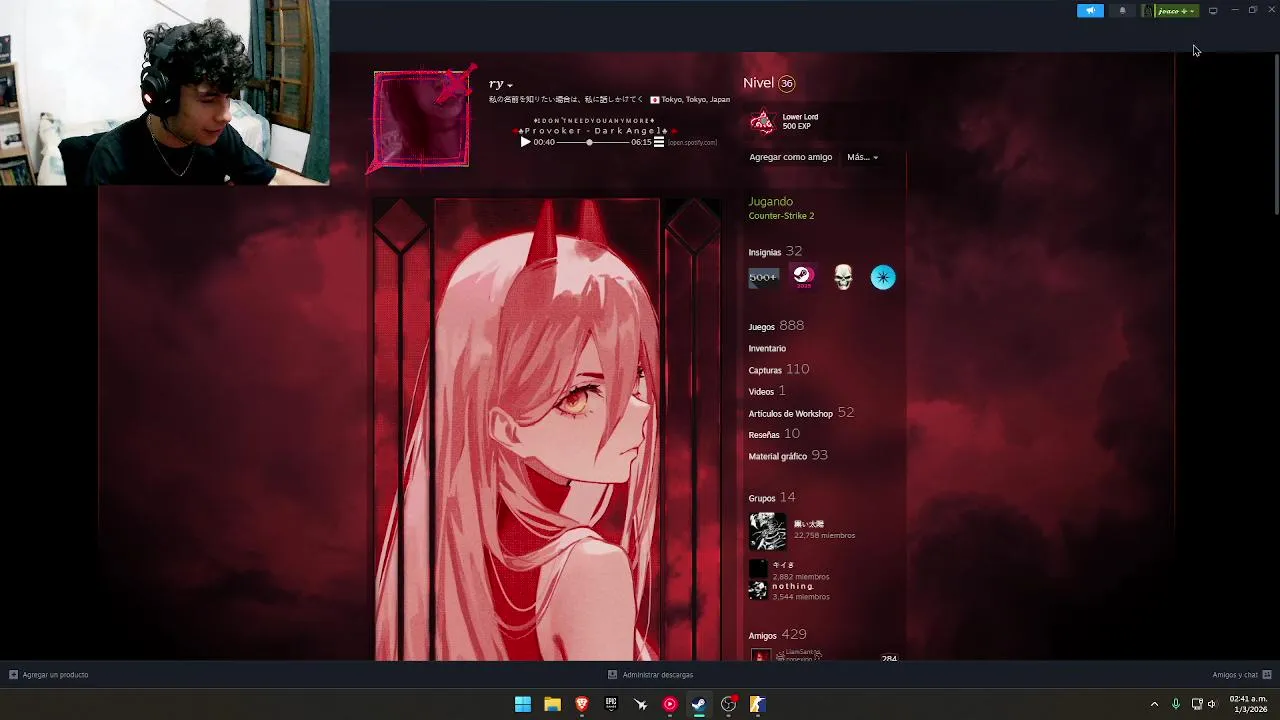
Task: Open YouTube Music from taskbar
Action: [670, 704]
